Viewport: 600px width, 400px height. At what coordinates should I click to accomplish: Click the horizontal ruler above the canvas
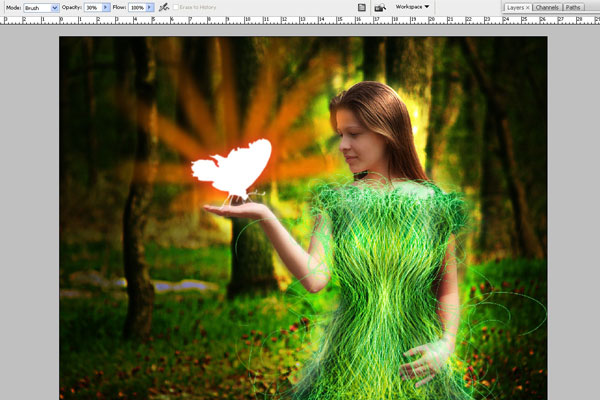(300, 19)
